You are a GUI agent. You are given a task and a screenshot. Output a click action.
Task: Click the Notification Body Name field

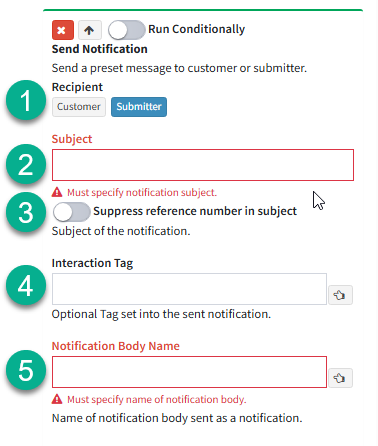(x=189, y=372)
